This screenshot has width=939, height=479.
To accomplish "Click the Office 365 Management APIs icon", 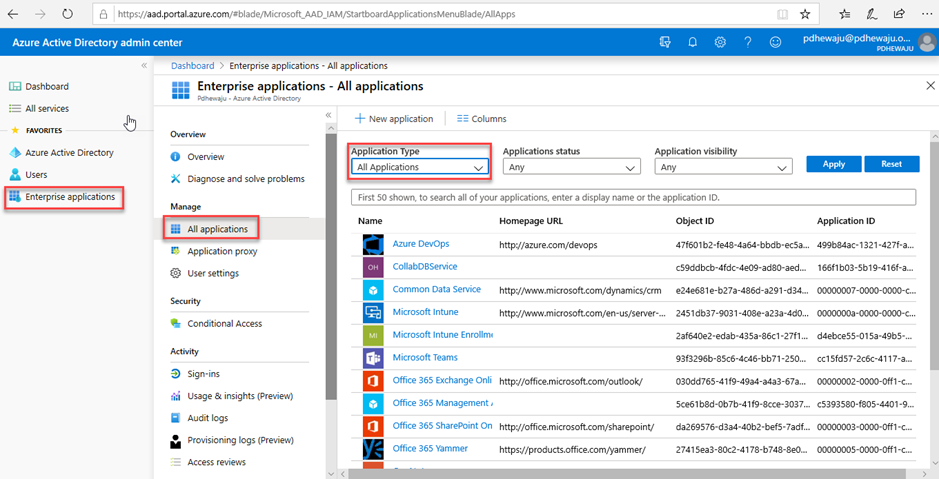I will [x=373, y=404].
